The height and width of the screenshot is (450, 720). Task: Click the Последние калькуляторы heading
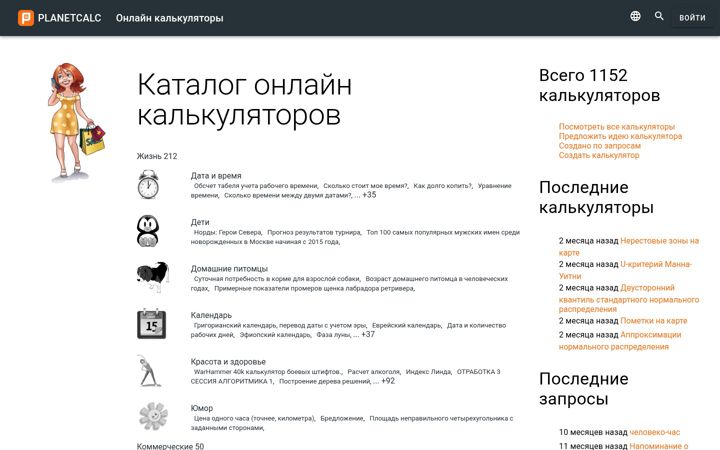pyautogui.click(x=596, y=197)
